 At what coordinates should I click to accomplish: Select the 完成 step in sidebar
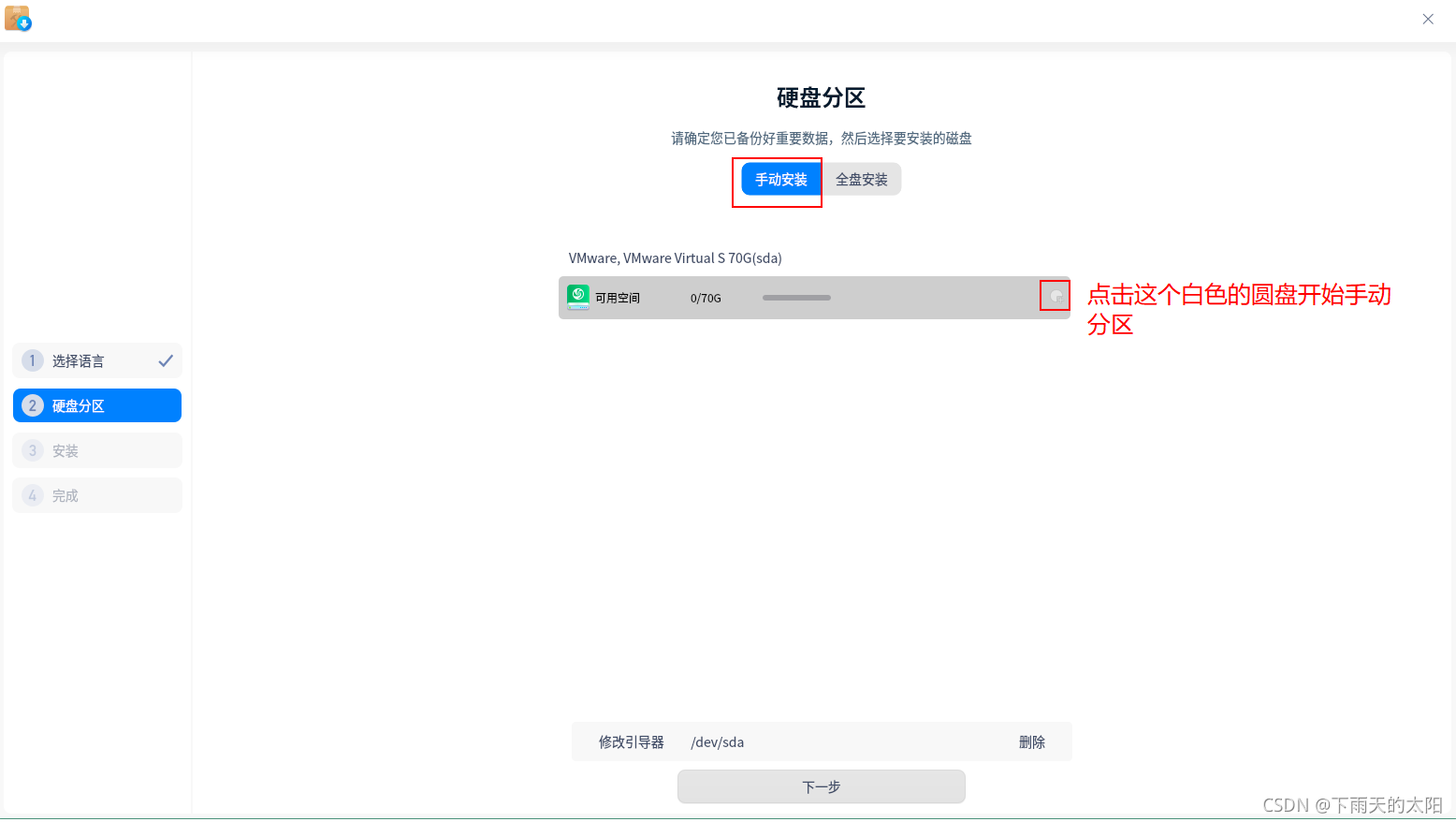(97, 495)
